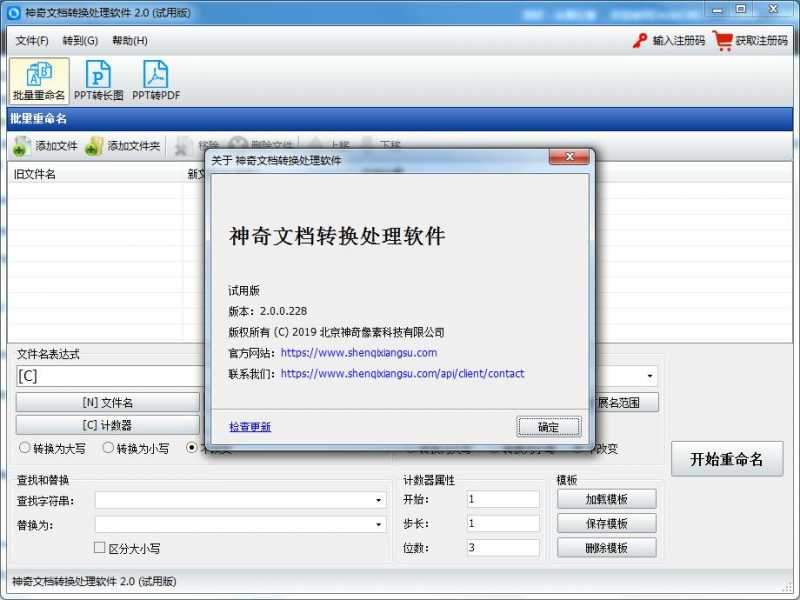Click the 确定 button in the About dialog
800x600 pixels.
[548, 426]
